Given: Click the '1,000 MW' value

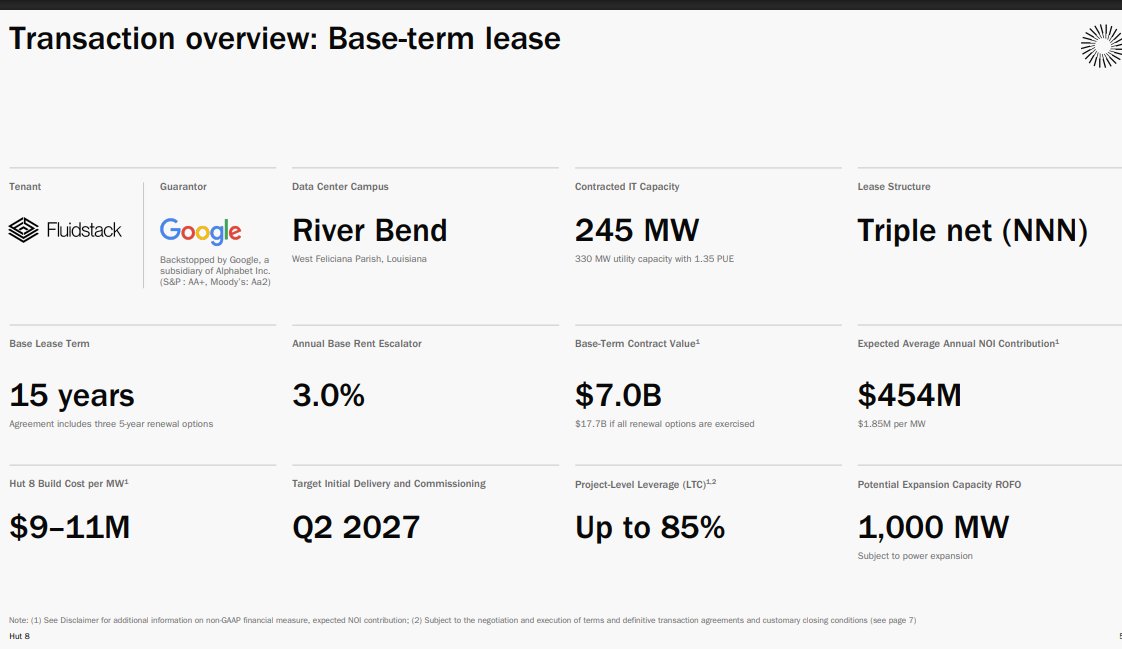Looking at the screenshot, I should pyautogui.click(x=933, y=527).
